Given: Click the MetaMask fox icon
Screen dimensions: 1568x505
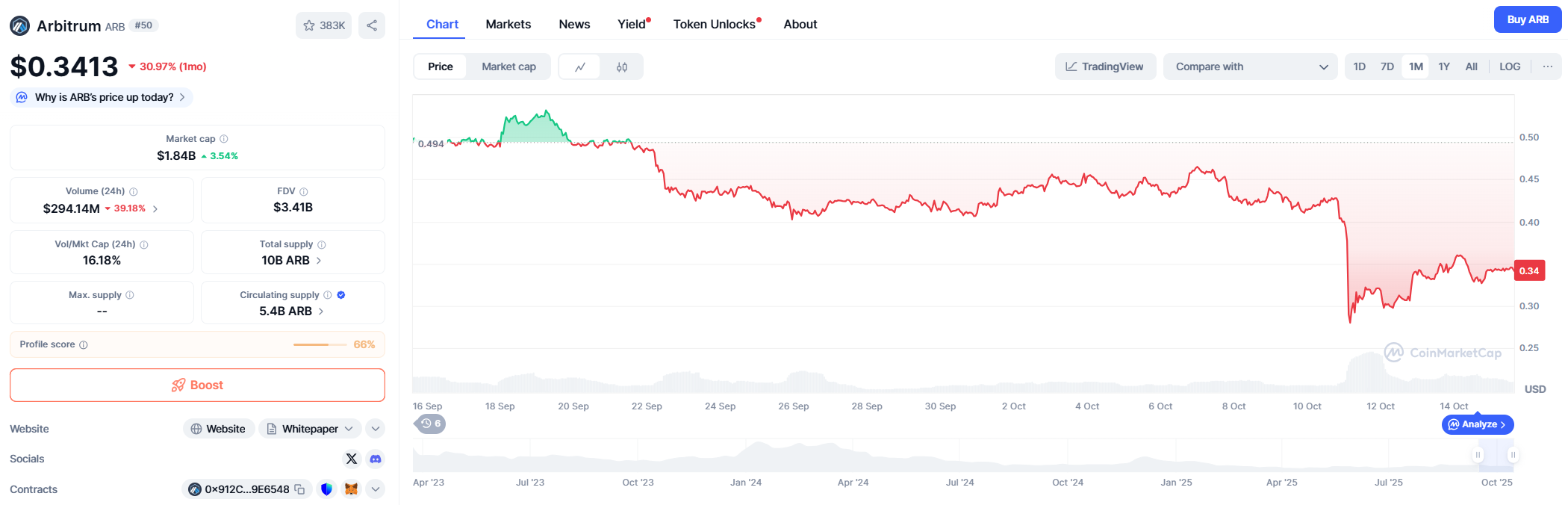Looking at the screenshot, I should click(351, 489).
